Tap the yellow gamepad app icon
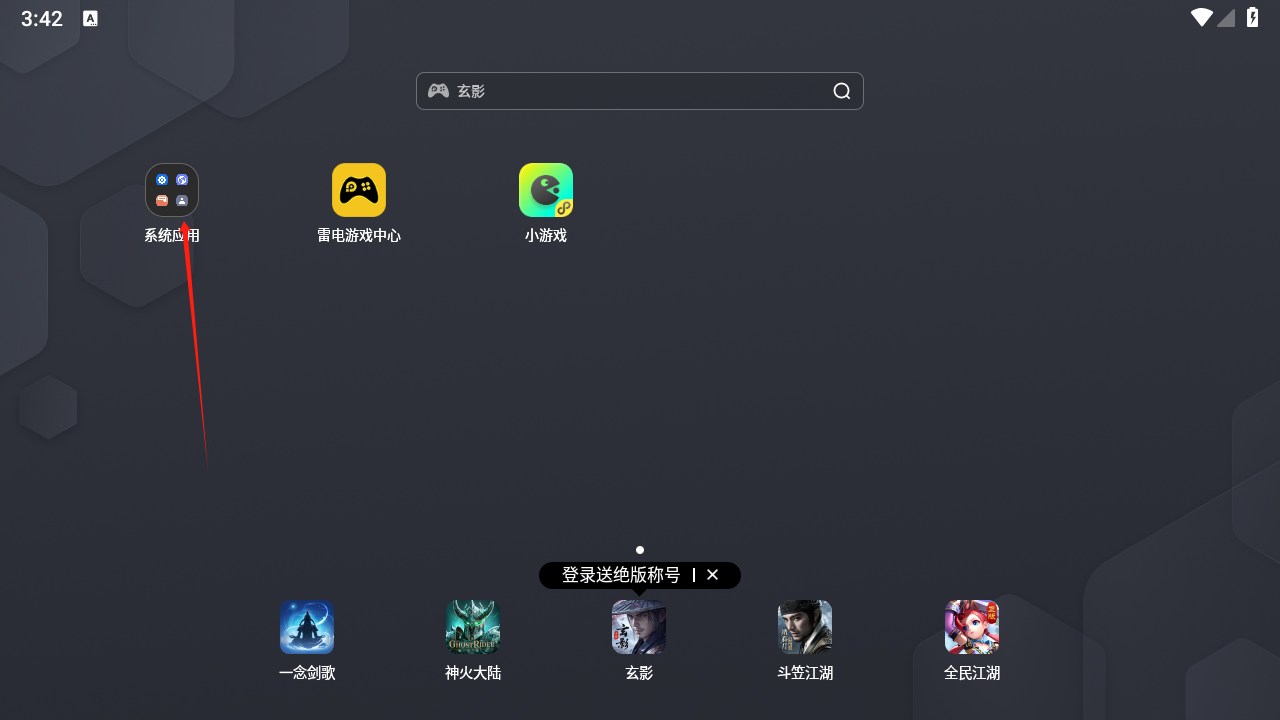 point(359,190)
